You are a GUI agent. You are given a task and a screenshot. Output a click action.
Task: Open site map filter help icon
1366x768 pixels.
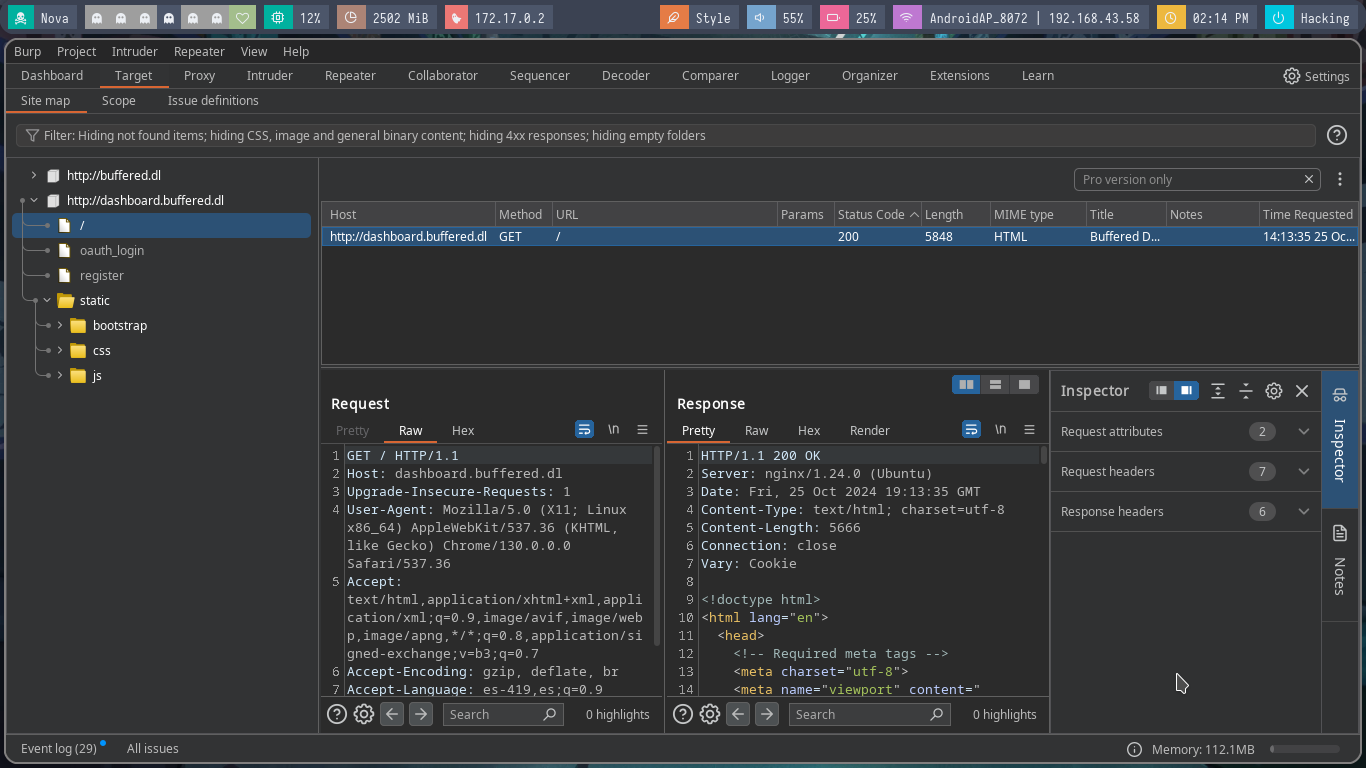click(1336, 135)
